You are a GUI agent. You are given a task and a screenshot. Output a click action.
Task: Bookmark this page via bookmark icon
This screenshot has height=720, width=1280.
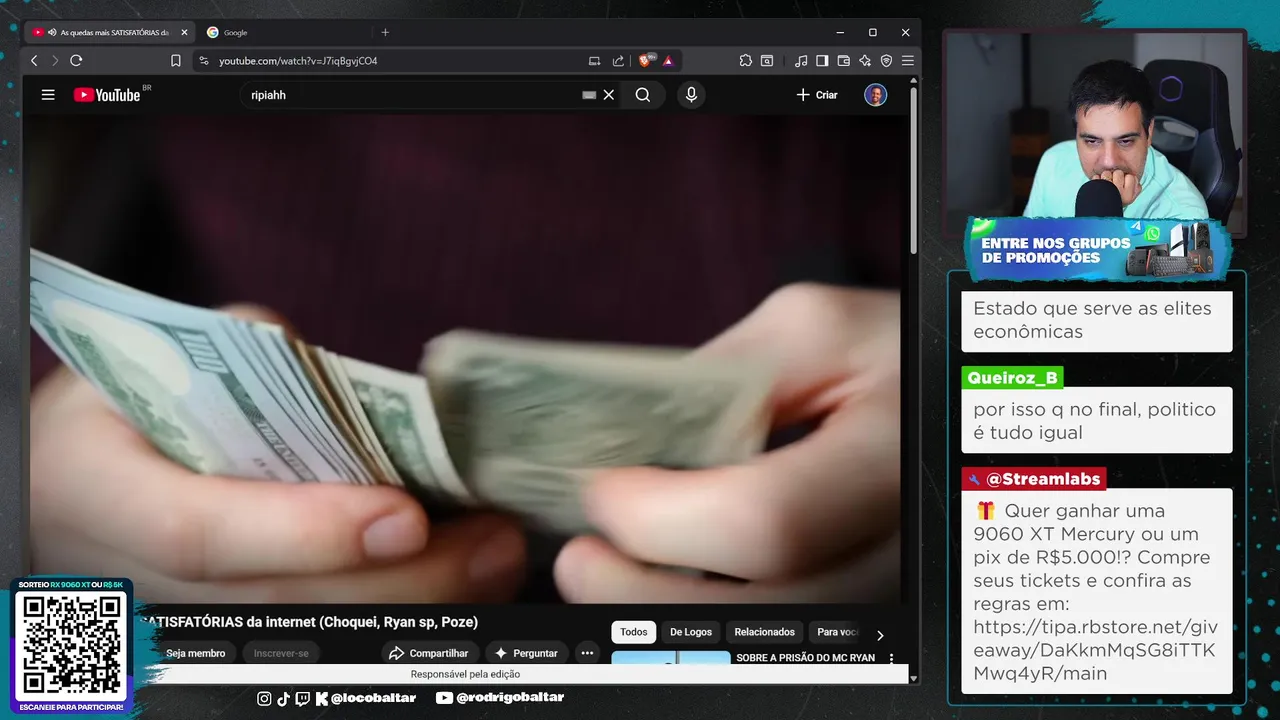point(176,61)
